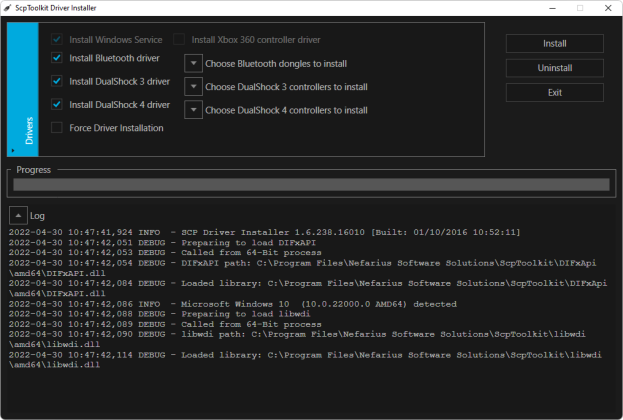Click log line 'Microsoft Windows 10 detected'
Screen dimensions: 623x420
[x=233, y=304]
